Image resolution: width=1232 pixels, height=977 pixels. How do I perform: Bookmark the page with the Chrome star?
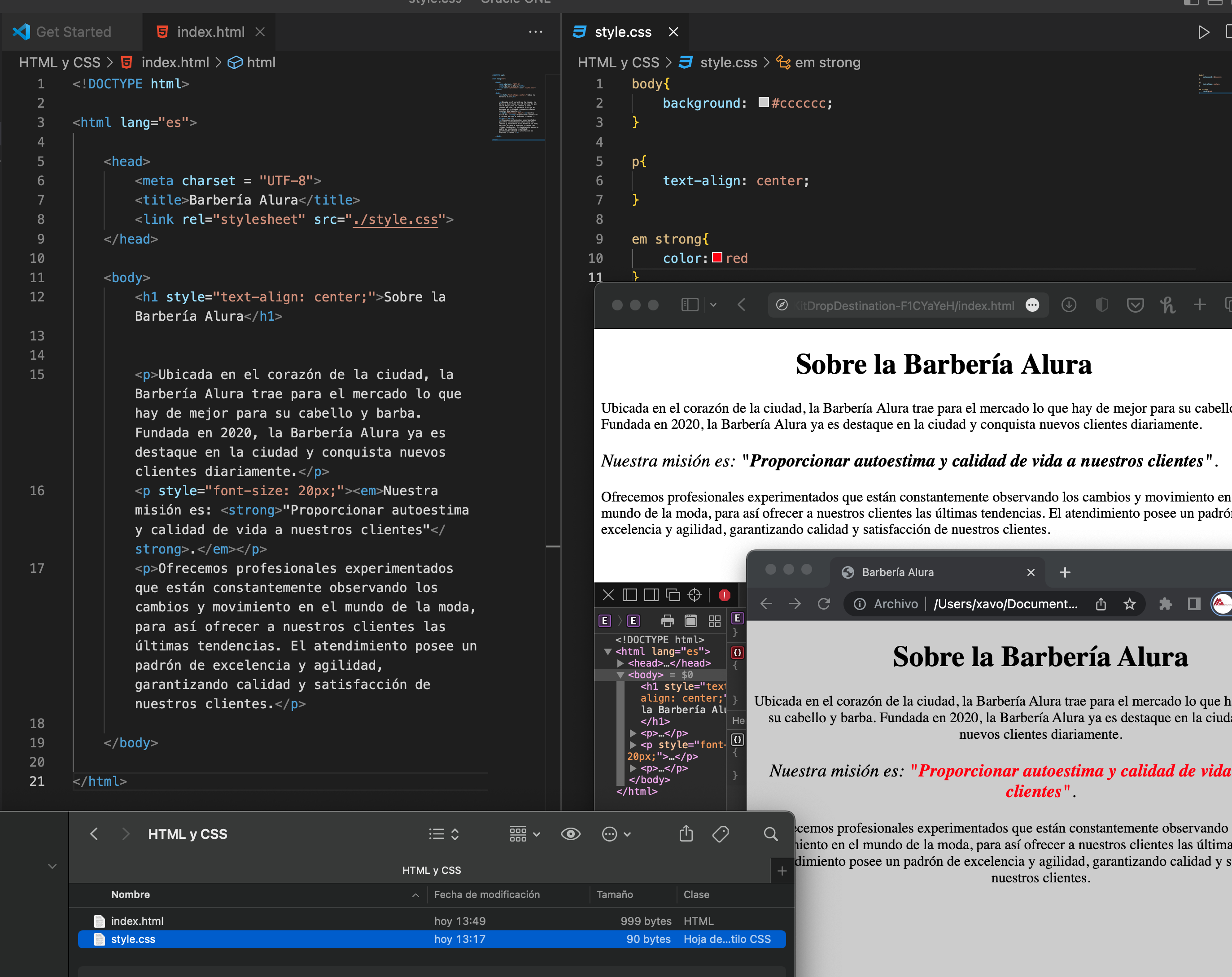coord(1130,603)
